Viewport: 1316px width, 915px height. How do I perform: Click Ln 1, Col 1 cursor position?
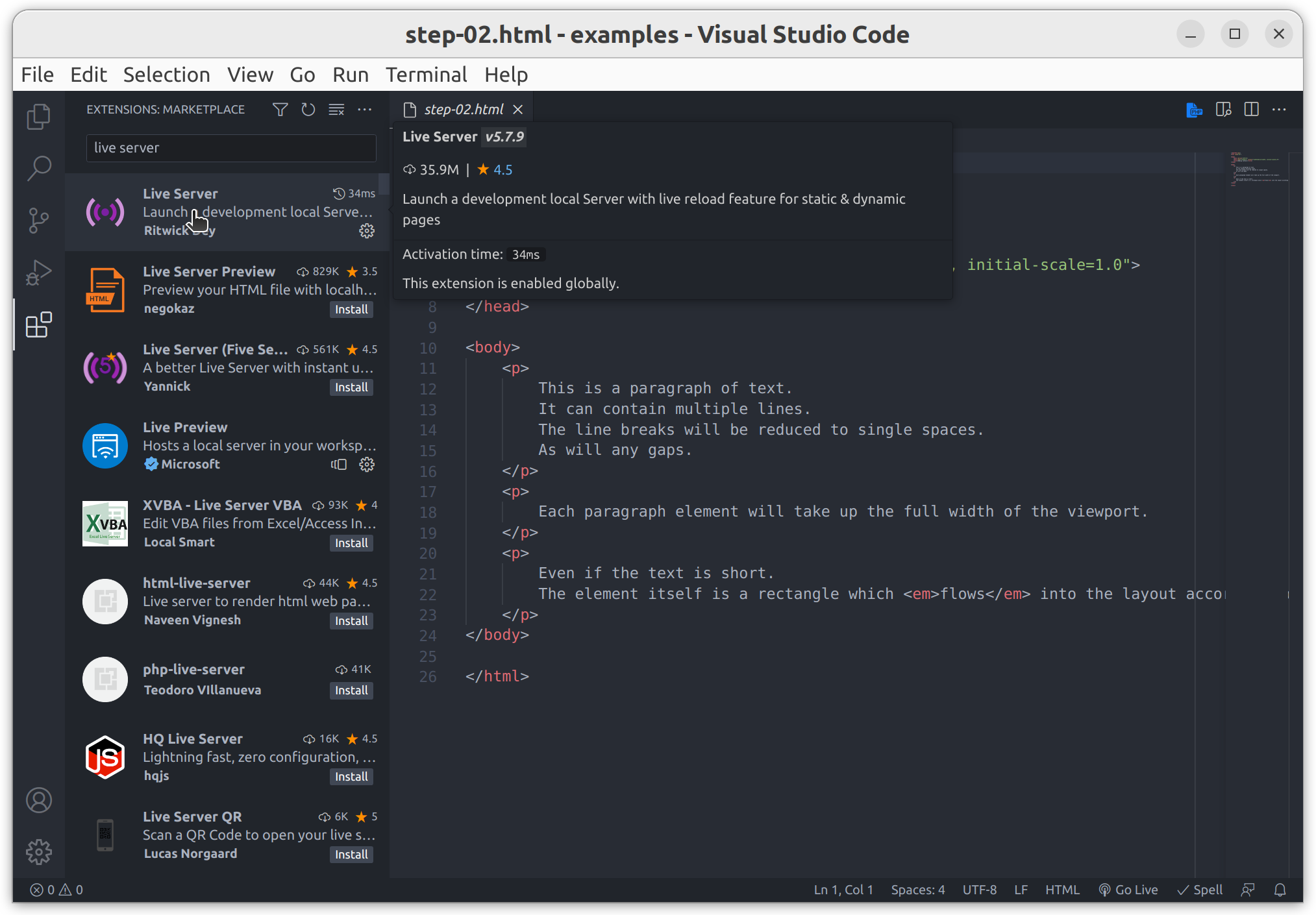(843, 890)
